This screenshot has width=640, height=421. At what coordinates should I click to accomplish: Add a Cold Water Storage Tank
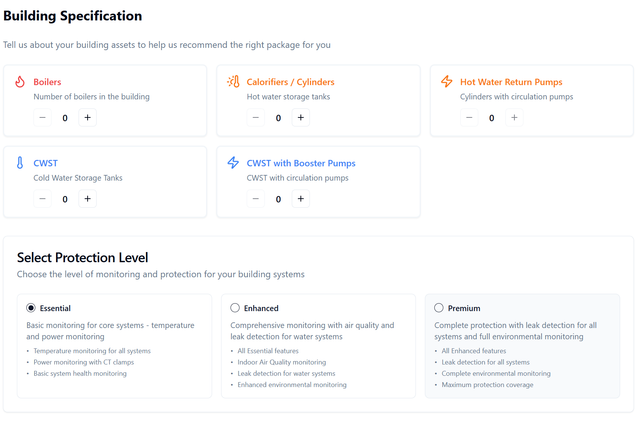(x=87, y=199)
